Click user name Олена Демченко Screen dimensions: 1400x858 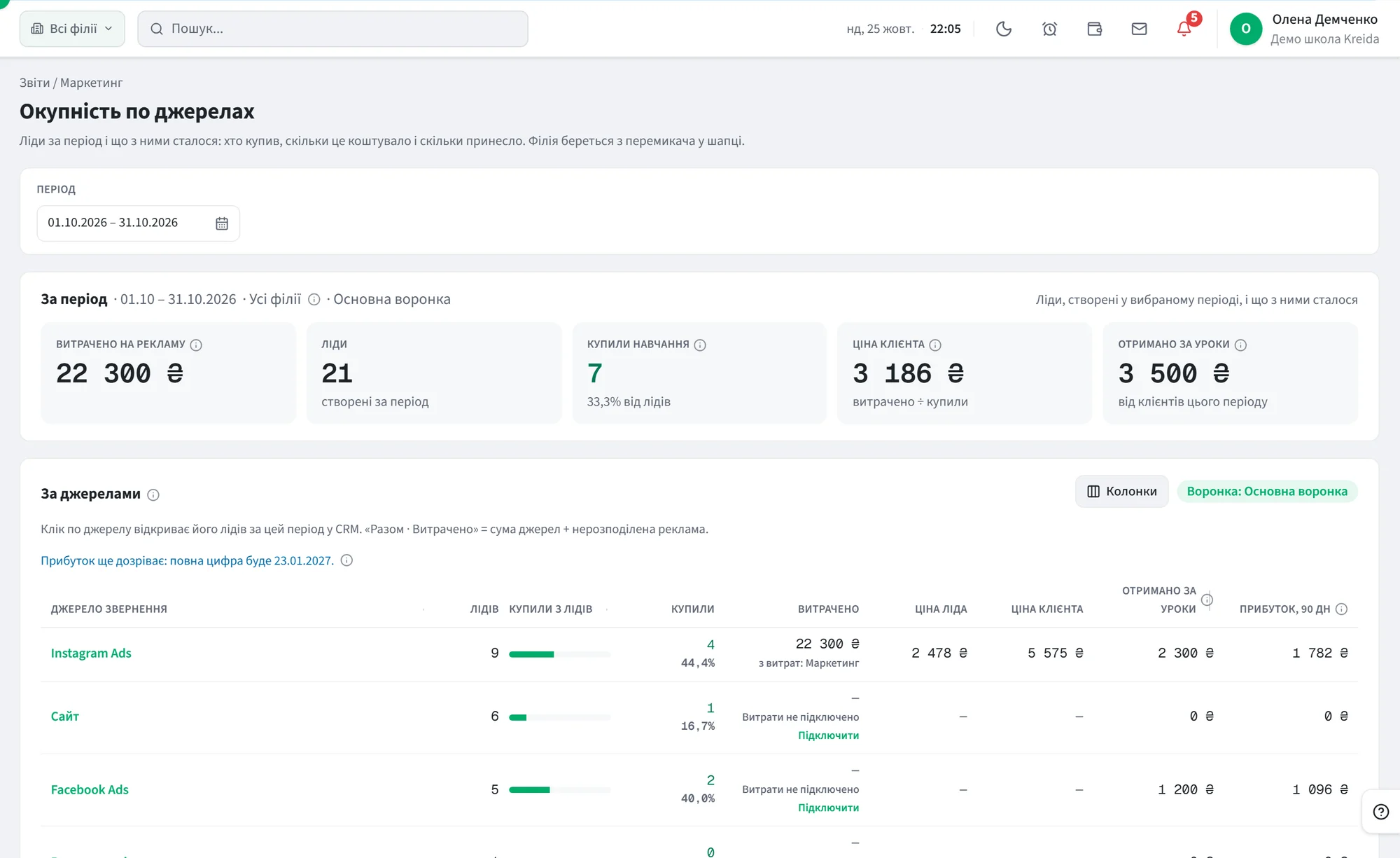[x=1324, y=20]
